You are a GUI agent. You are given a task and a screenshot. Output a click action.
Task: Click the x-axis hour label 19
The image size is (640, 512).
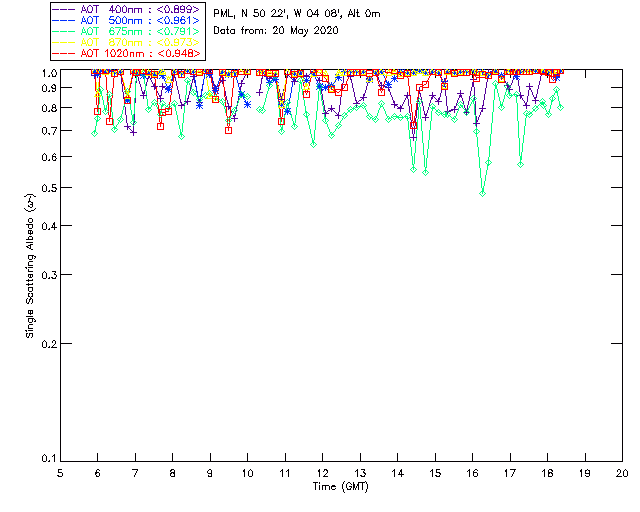(x=585, y=473)
